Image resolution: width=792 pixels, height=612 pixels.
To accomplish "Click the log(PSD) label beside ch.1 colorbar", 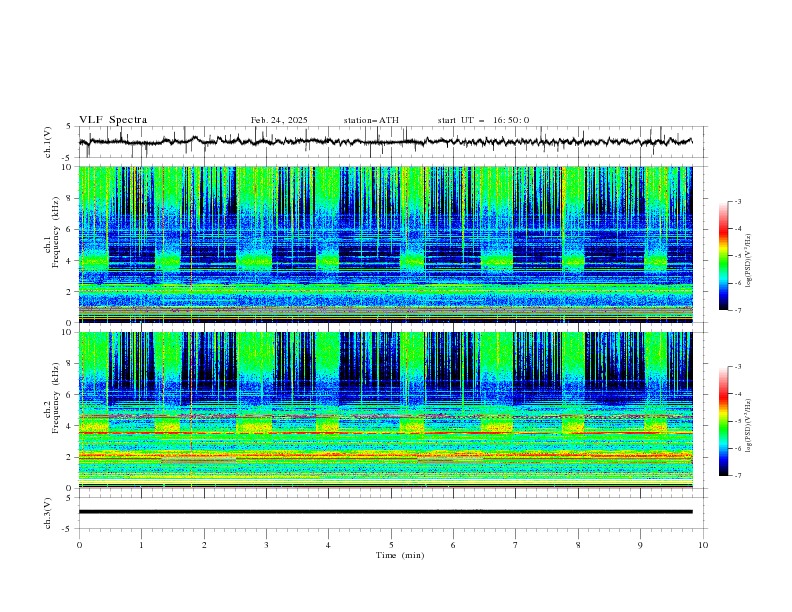I will point(749,261).
